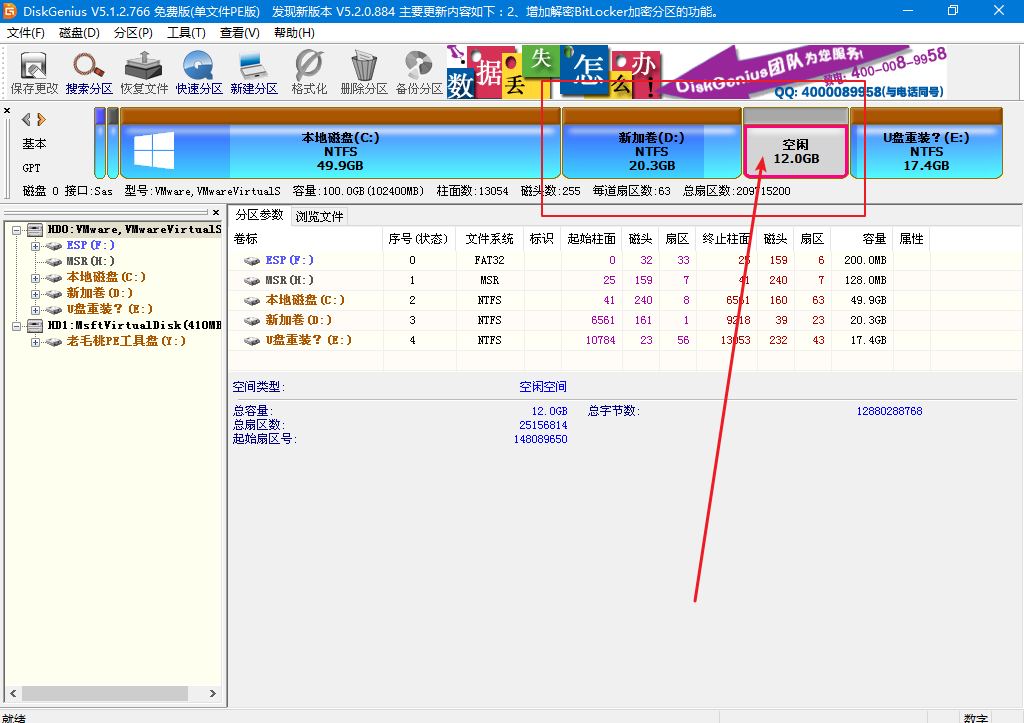This screenshot has width=1024, height=723.
Task: Expand the 本地磁盘(C:) tree node
Action: click(35, 278)
